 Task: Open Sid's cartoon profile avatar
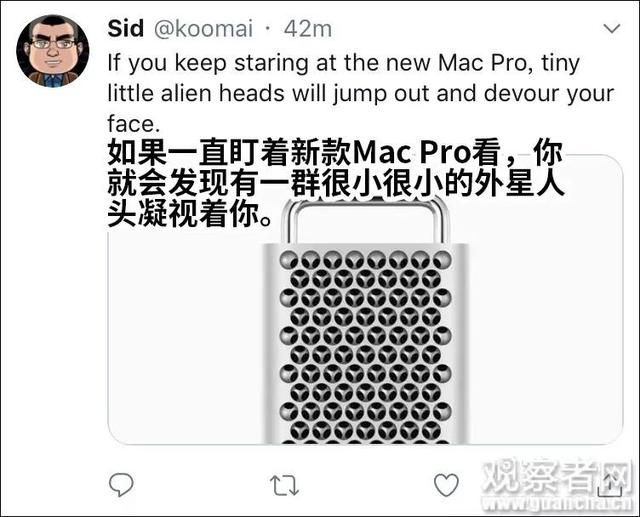[x=53, y=51]
